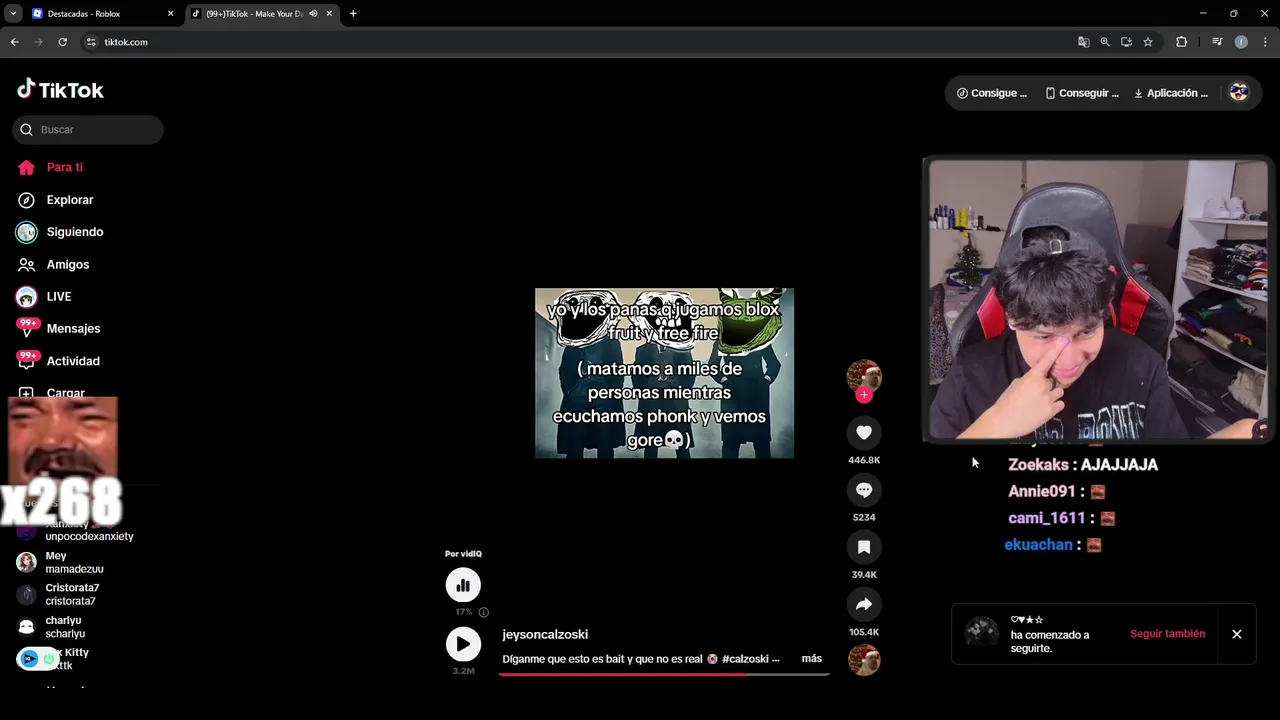
Task: Open the zoom magnifier icon
Action: 1105,42
